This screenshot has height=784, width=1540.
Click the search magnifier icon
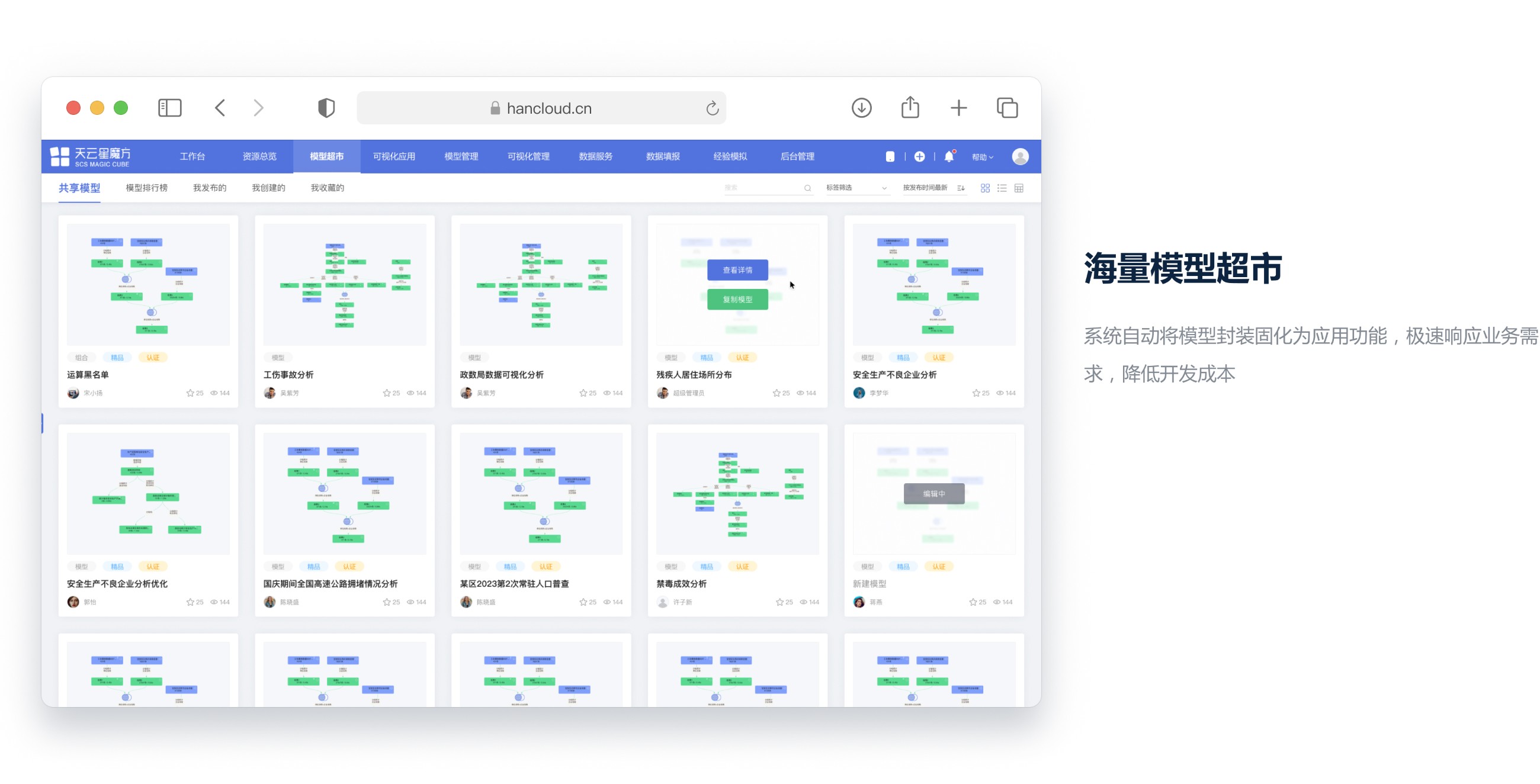[x=808, y=188]
